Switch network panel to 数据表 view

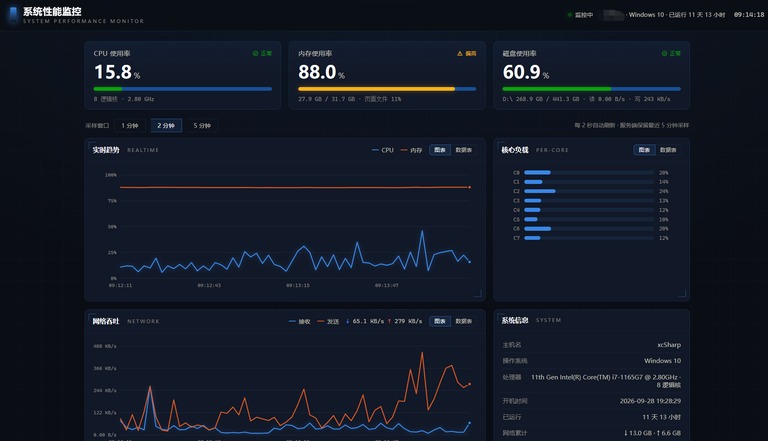(463, 321)
